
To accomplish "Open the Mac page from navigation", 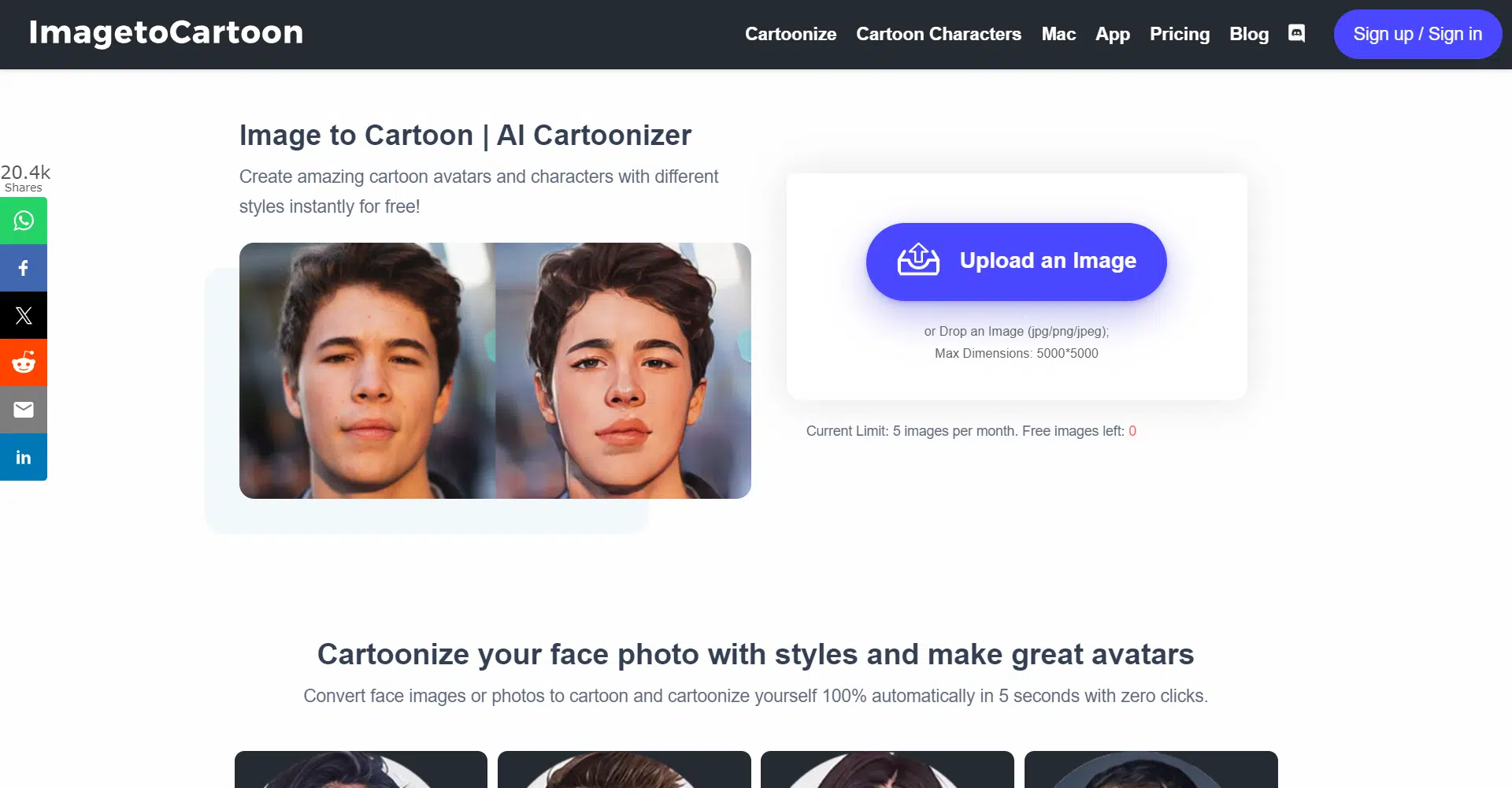I will [1058, 34].
